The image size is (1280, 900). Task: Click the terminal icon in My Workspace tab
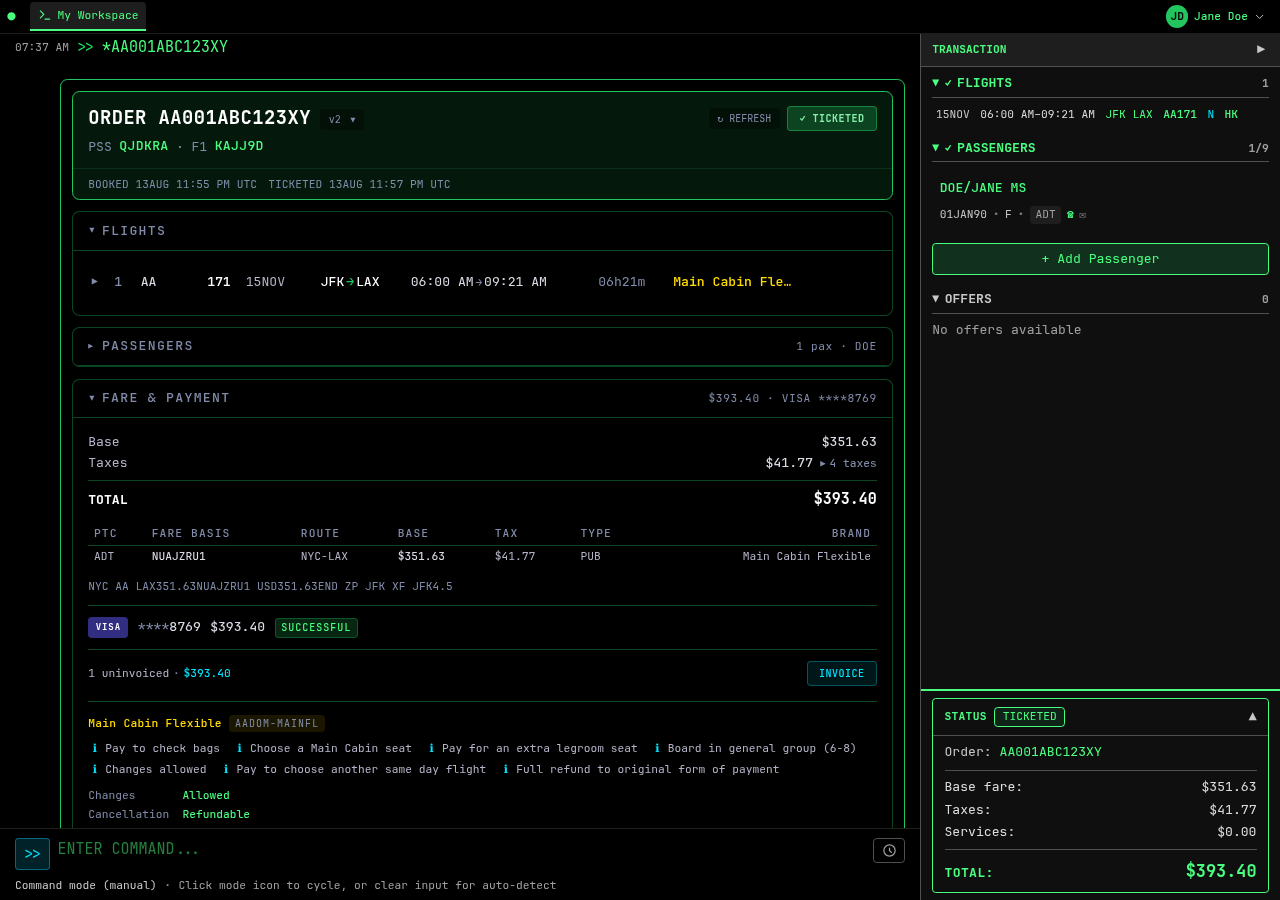pyautogui.click(x=44, y=15)
